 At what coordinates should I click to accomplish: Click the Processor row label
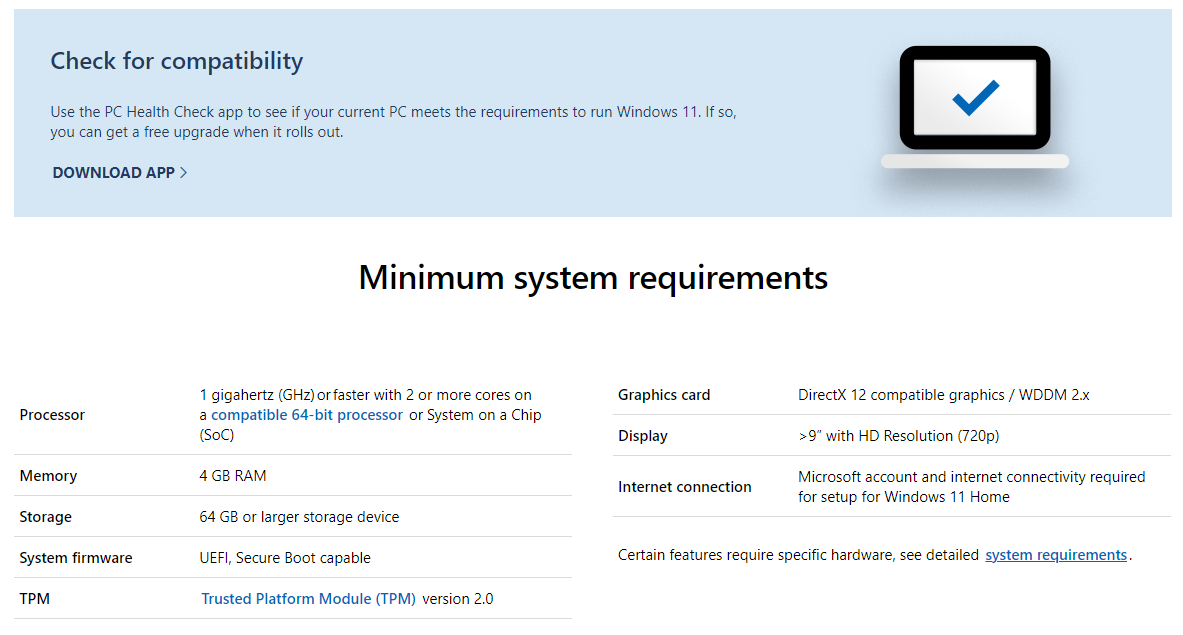click(x=52, y=415)
